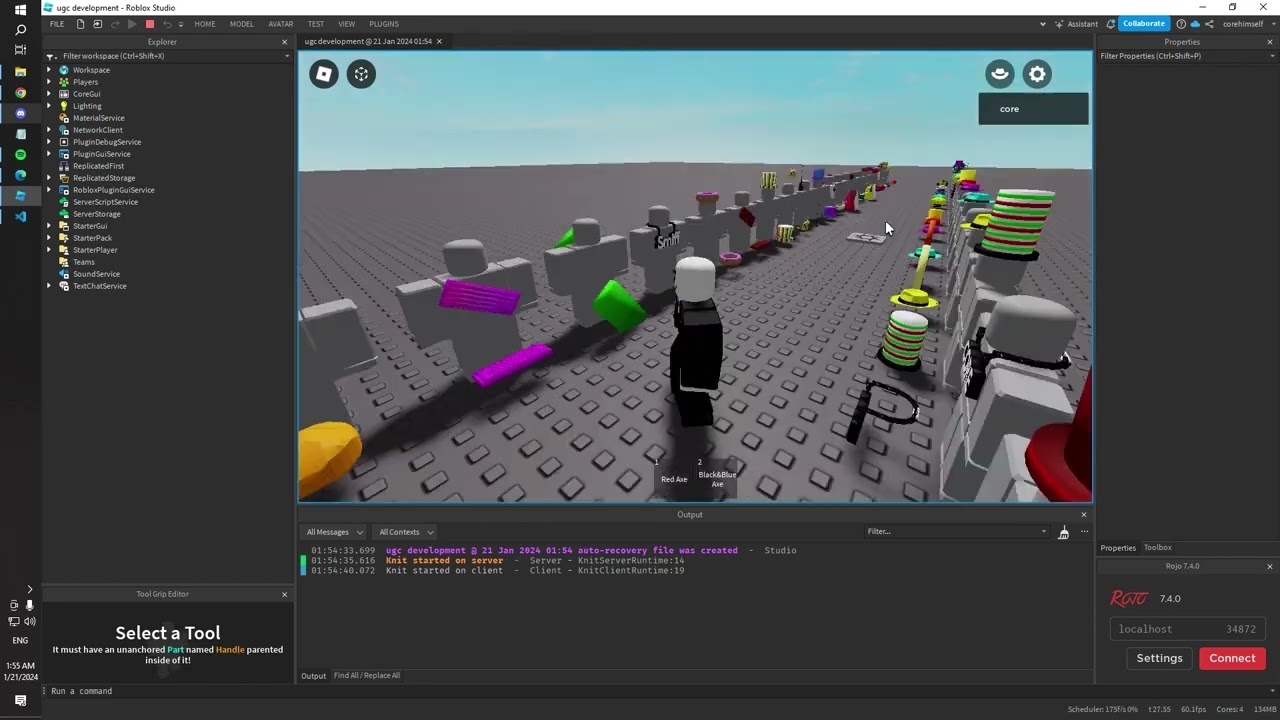
Task: Open the in-game settings gear icon
Action: coord(1037,74)
